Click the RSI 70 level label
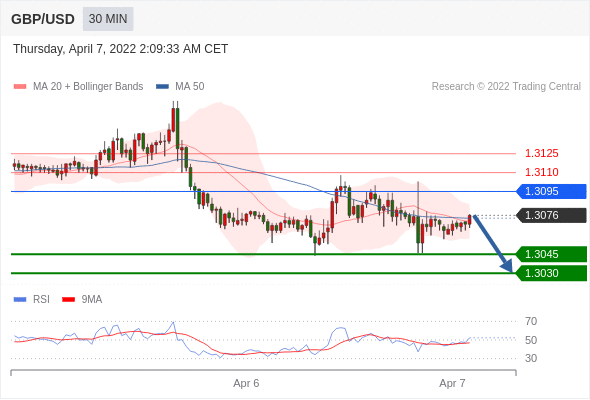 tap(531, 321)
